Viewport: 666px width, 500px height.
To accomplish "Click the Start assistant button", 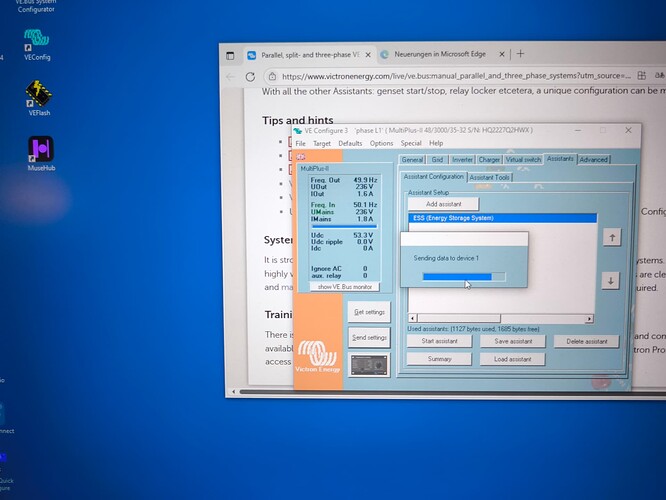I will [x=439, y=341].
